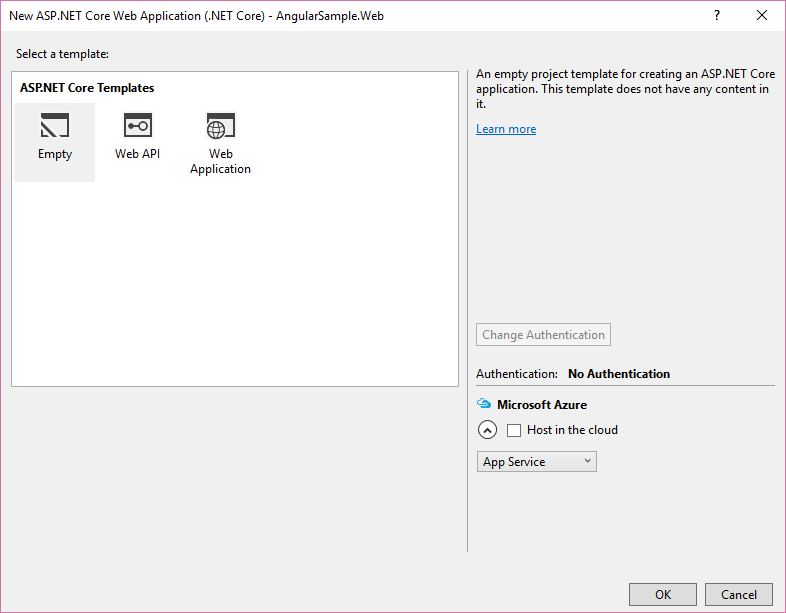Dismiss dialog with Cancel button

click(x=739, y=594)
